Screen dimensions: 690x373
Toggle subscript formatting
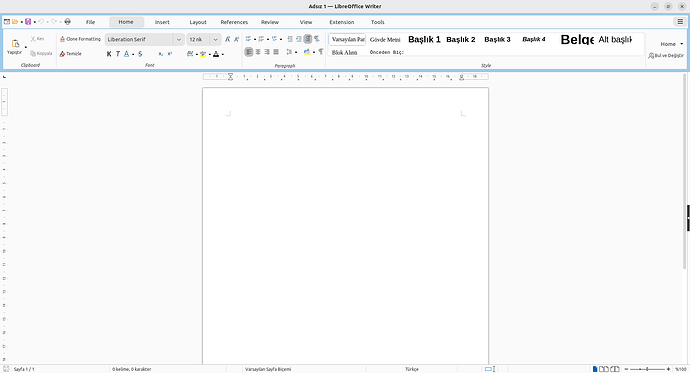coord(161,54)
